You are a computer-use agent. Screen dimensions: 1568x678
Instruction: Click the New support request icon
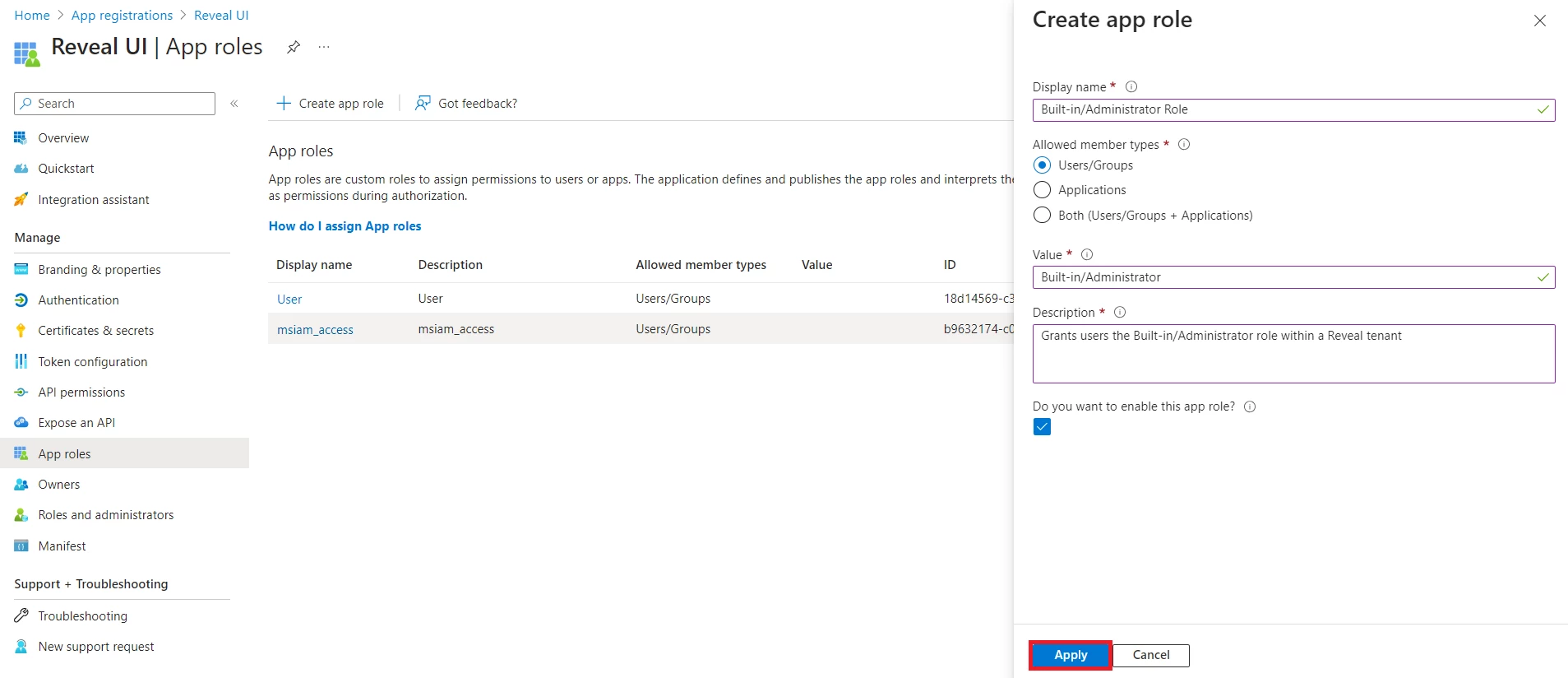point(21,647)
